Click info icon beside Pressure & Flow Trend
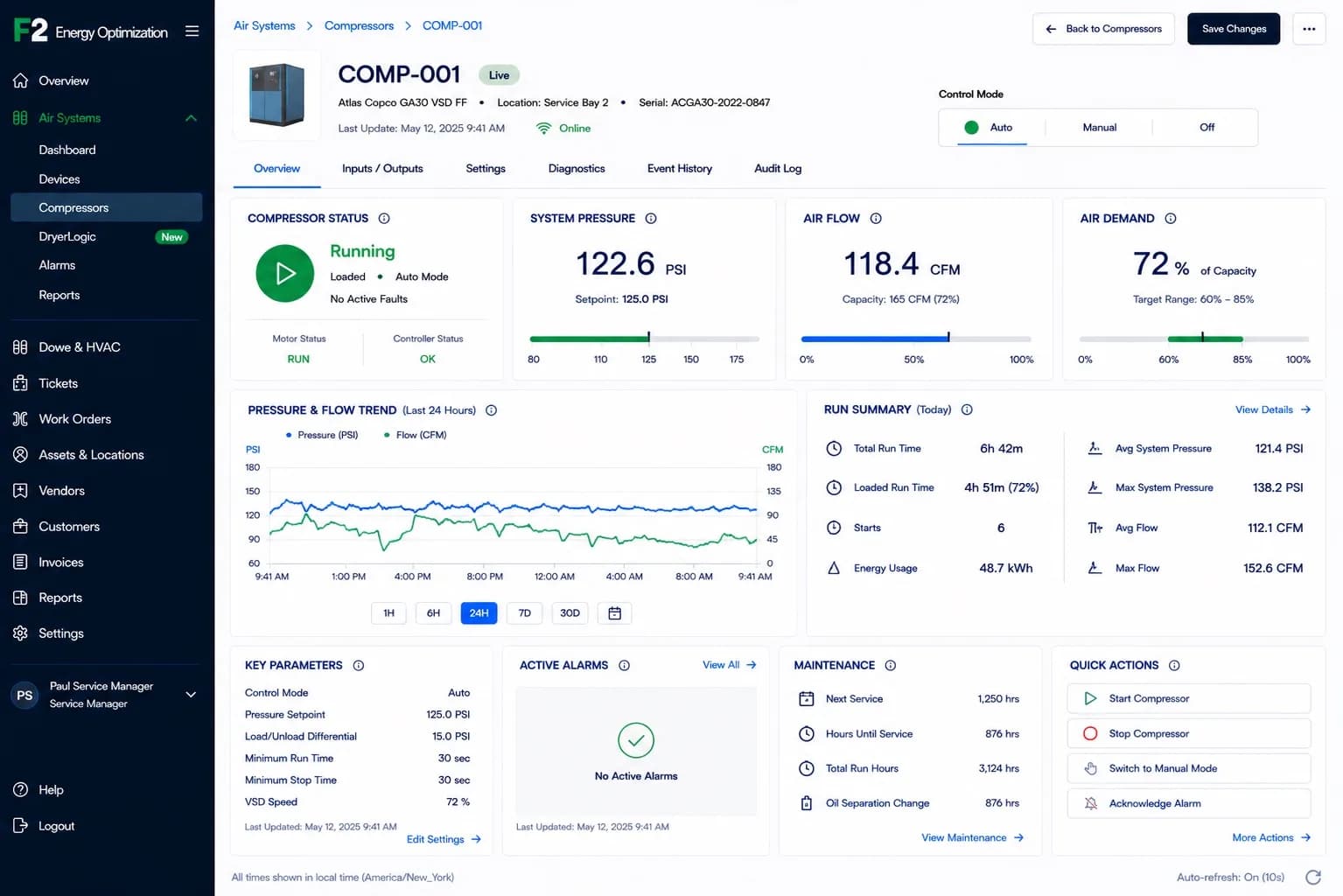This screenshot has height=896, width=1343. pos(492,410)
